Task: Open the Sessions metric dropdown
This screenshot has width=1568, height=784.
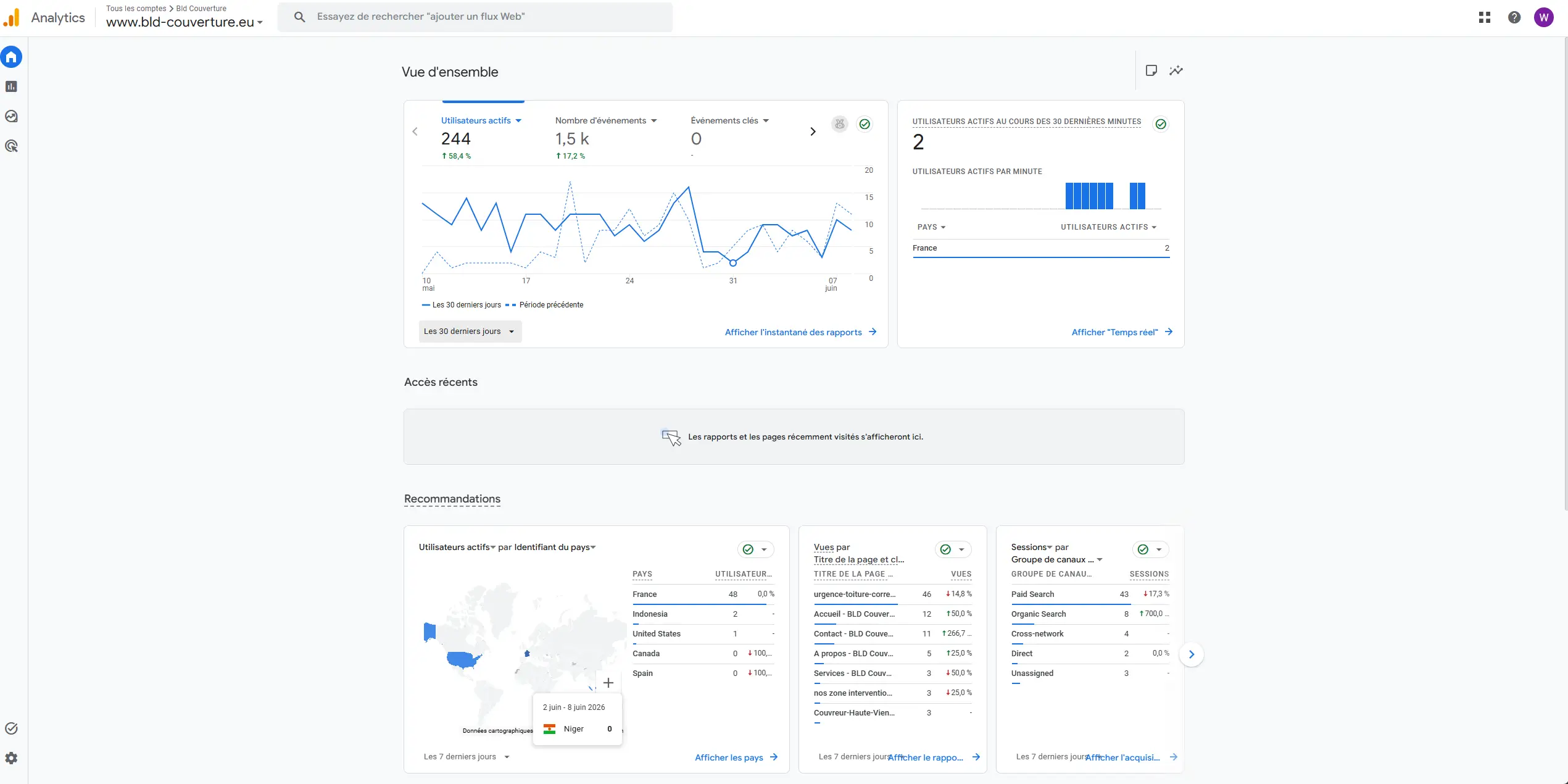Action: coord(1032,547)
